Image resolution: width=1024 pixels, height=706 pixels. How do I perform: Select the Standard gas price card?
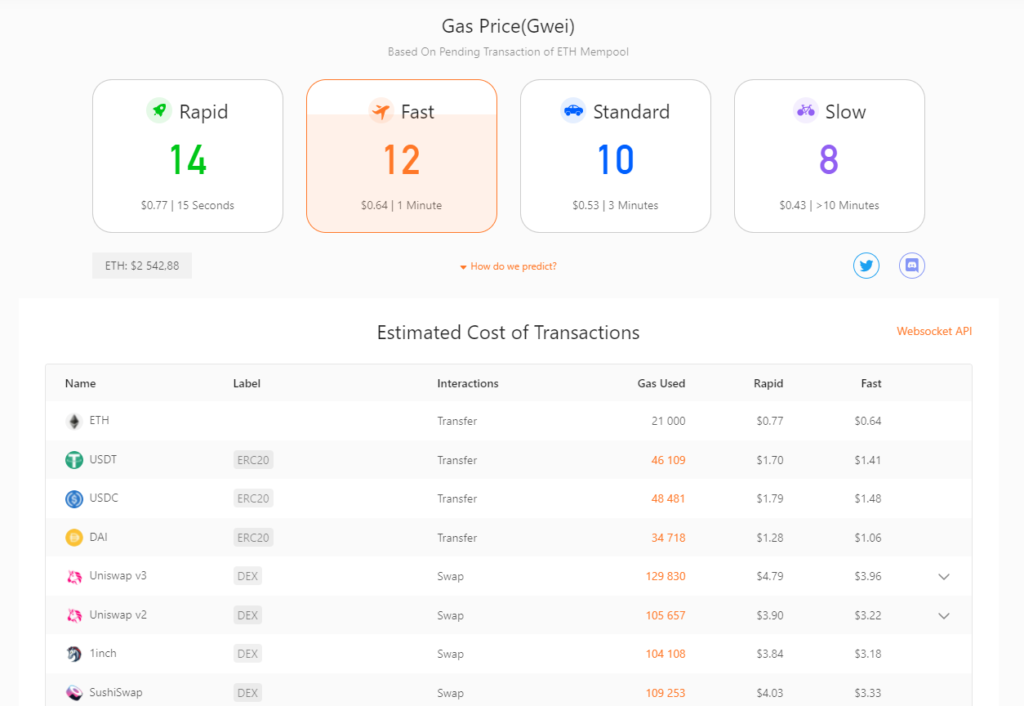tap(615, 156)
